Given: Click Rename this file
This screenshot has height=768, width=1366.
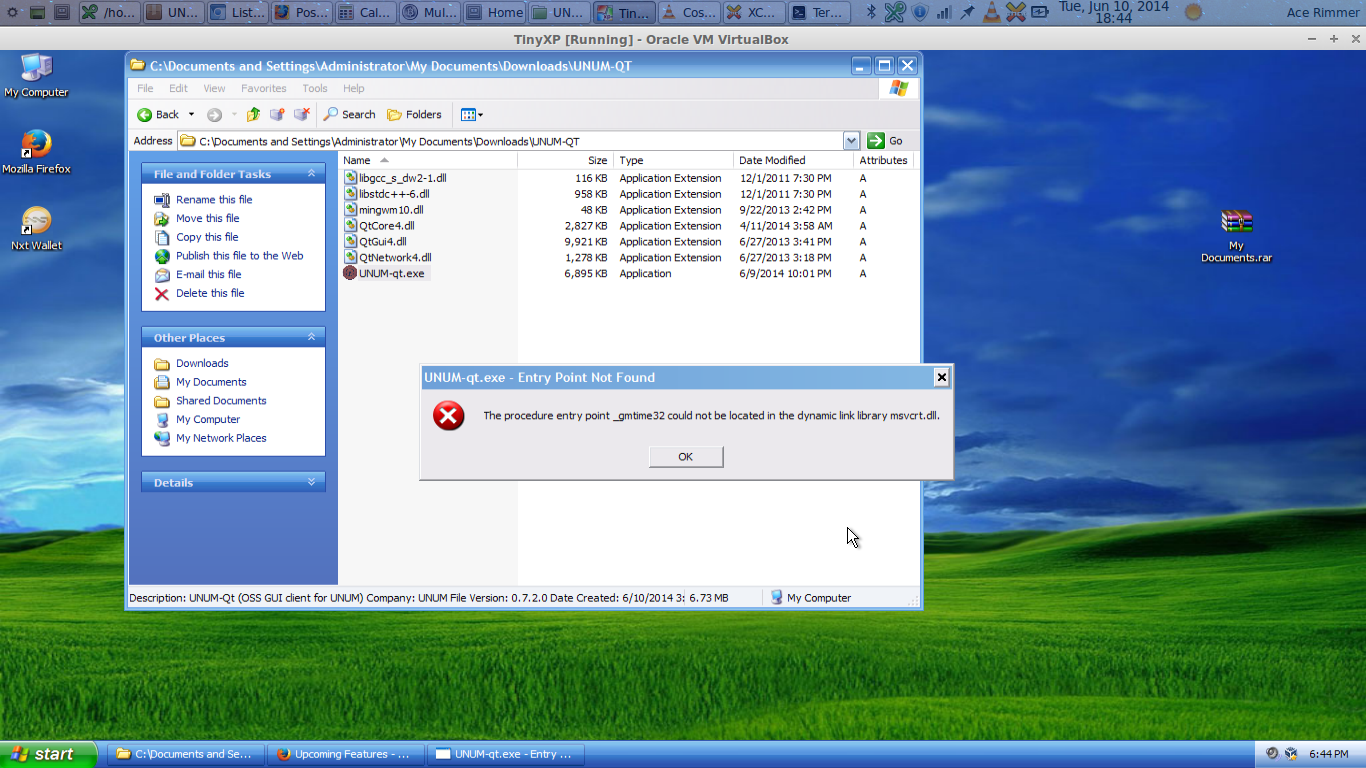Looking at the screenshot, I should pos(214,199).
